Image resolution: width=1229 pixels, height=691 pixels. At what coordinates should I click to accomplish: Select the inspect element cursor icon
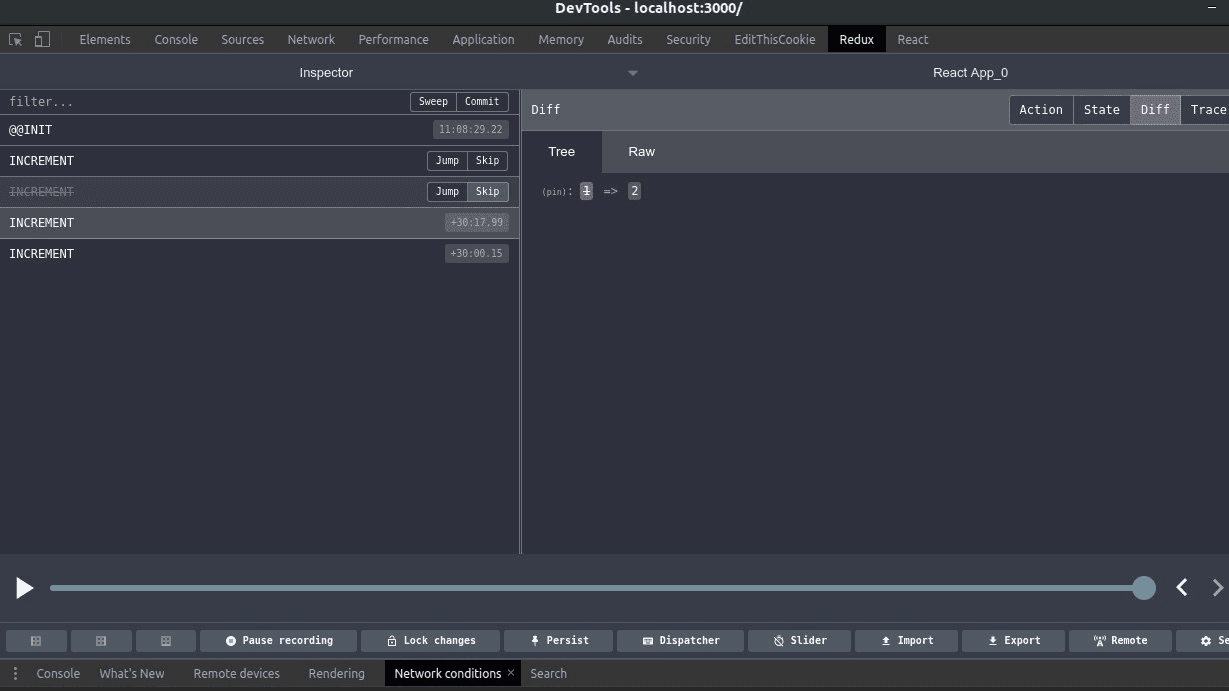tap(15, 38)
